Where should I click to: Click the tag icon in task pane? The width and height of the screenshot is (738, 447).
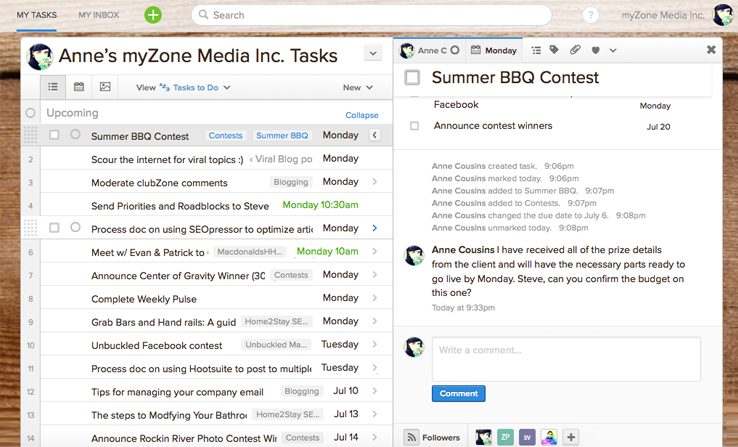coord(554,50)
